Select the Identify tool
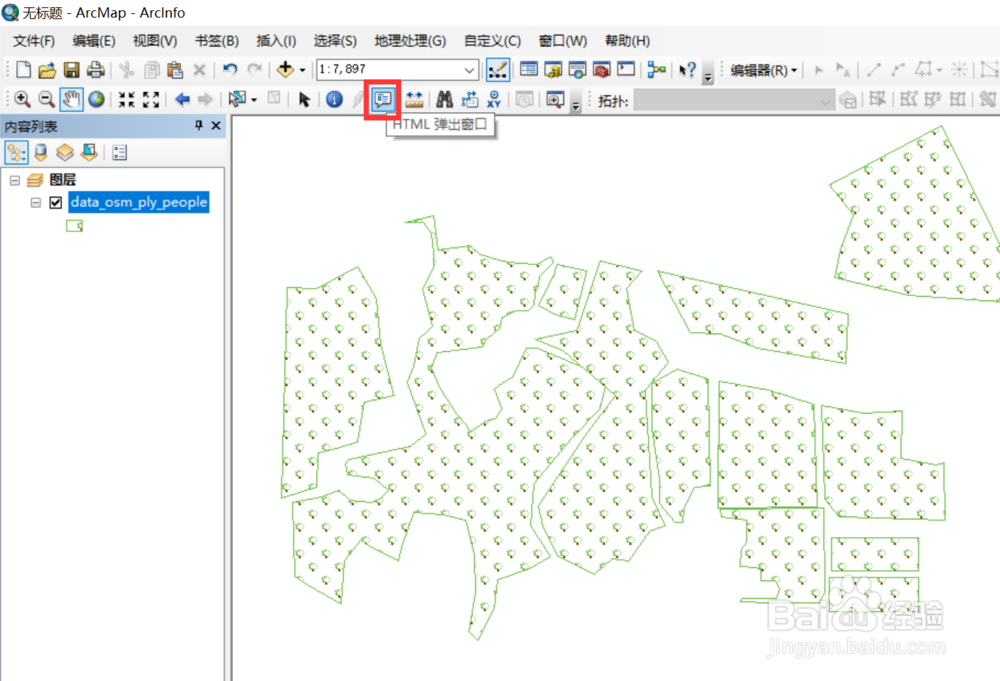The image size is (1000, 681). (333, 99)
